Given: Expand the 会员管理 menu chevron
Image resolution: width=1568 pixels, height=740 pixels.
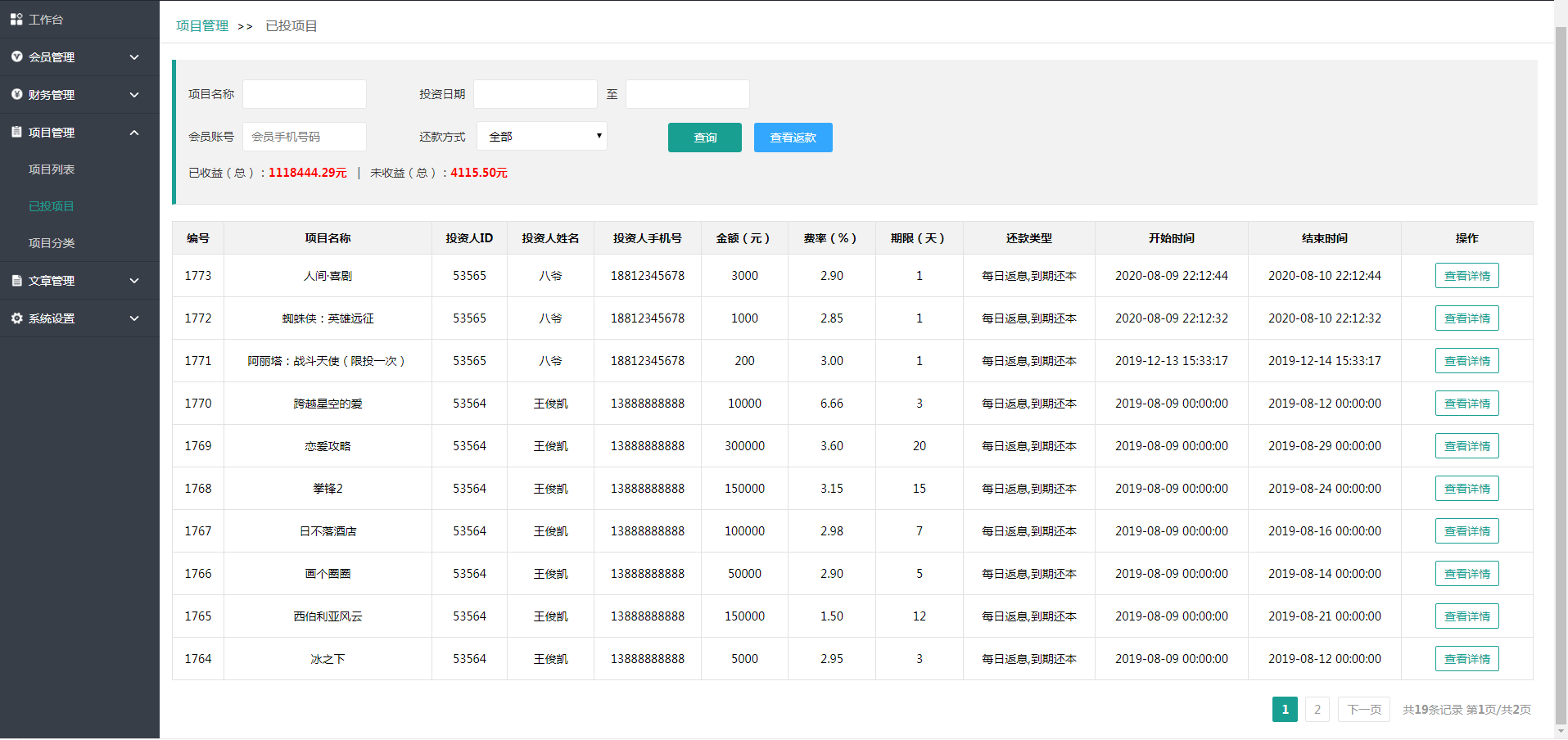Looking at the screenshot, I should click(x=134, y=57).
